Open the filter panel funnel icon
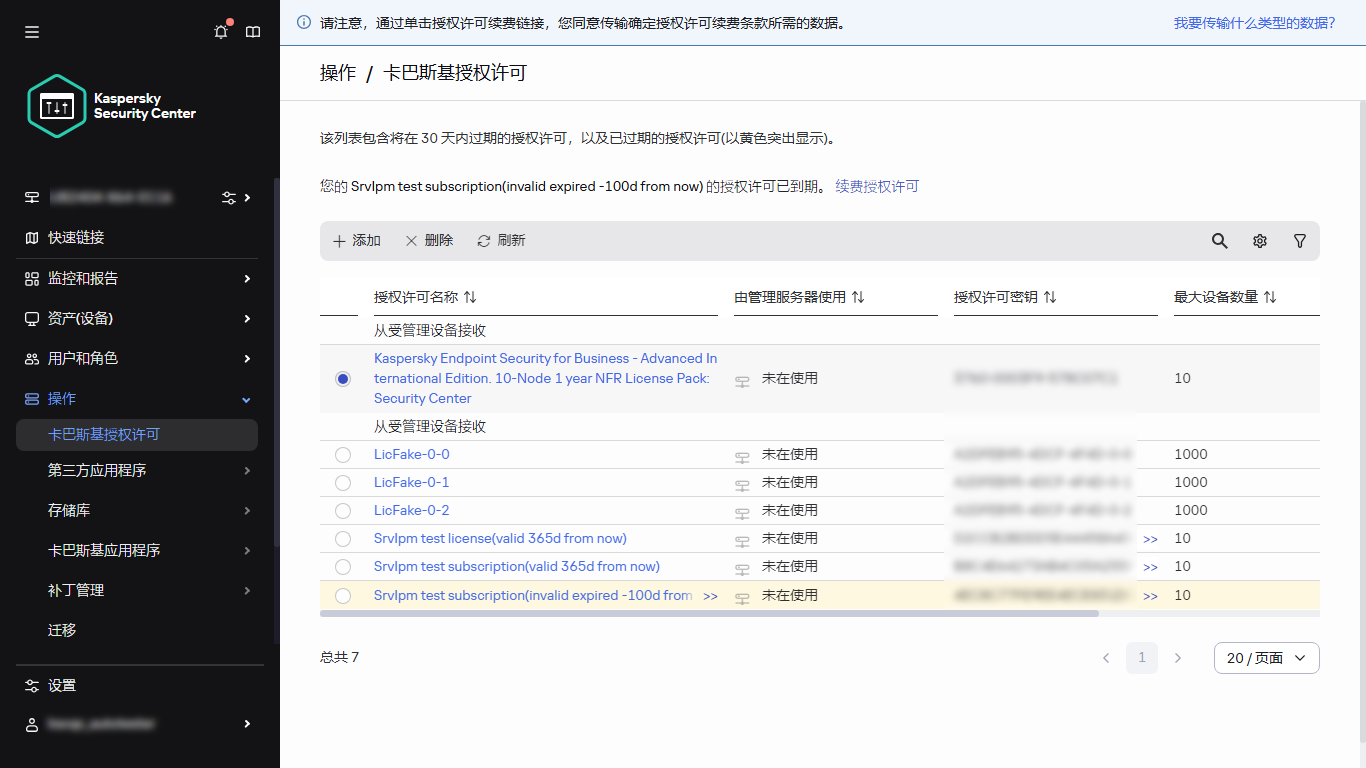 [1299, 241]
